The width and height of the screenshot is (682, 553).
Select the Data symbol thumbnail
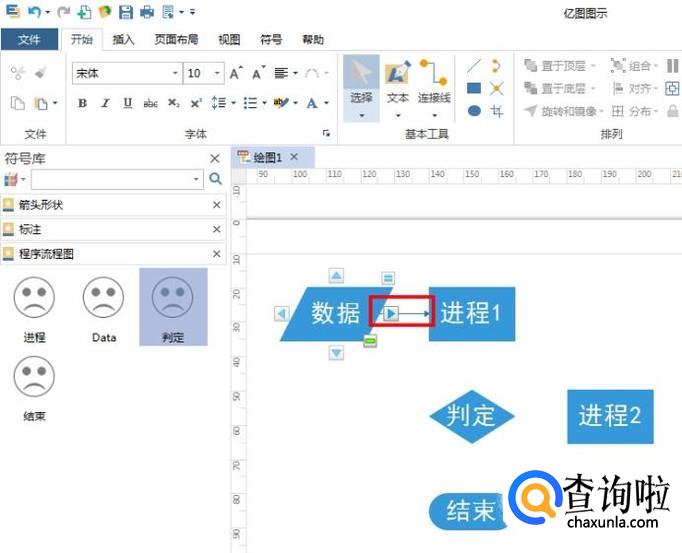point(104,308)
